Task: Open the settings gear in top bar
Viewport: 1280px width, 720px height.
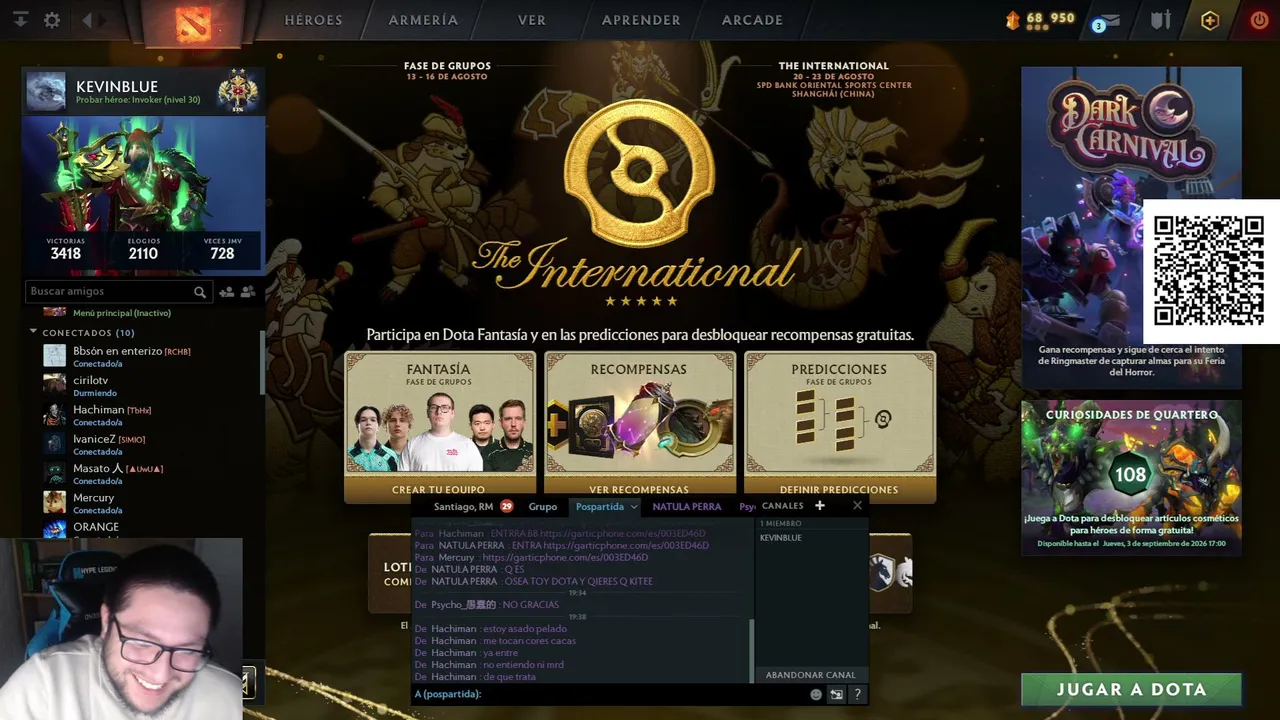Action: click(52, 20)
